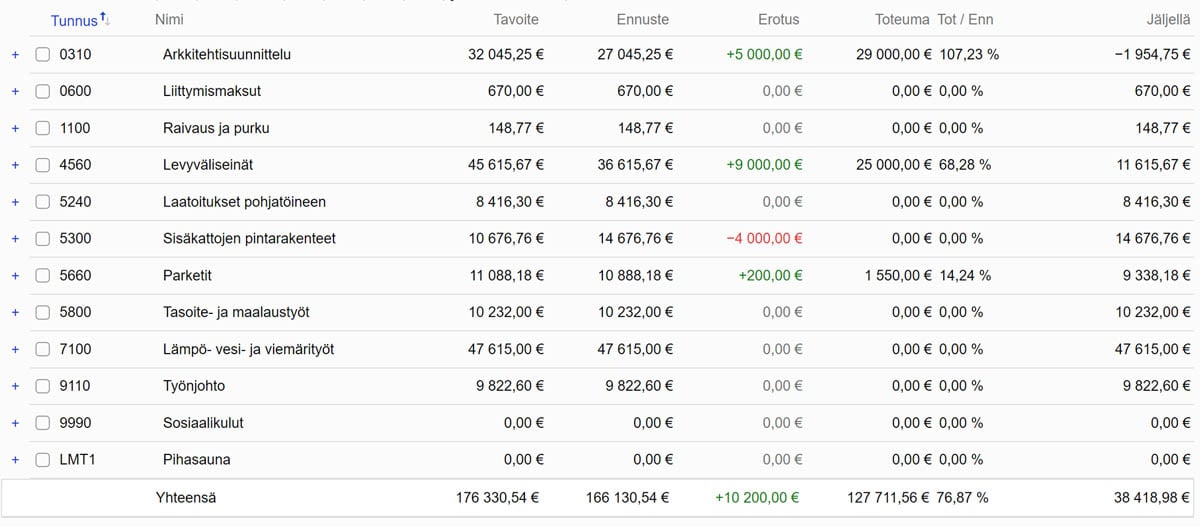This screenshot has width=1200, height=527.
Task: Click the sort arrow icon beside Tunnus
Action: [105, 19]
